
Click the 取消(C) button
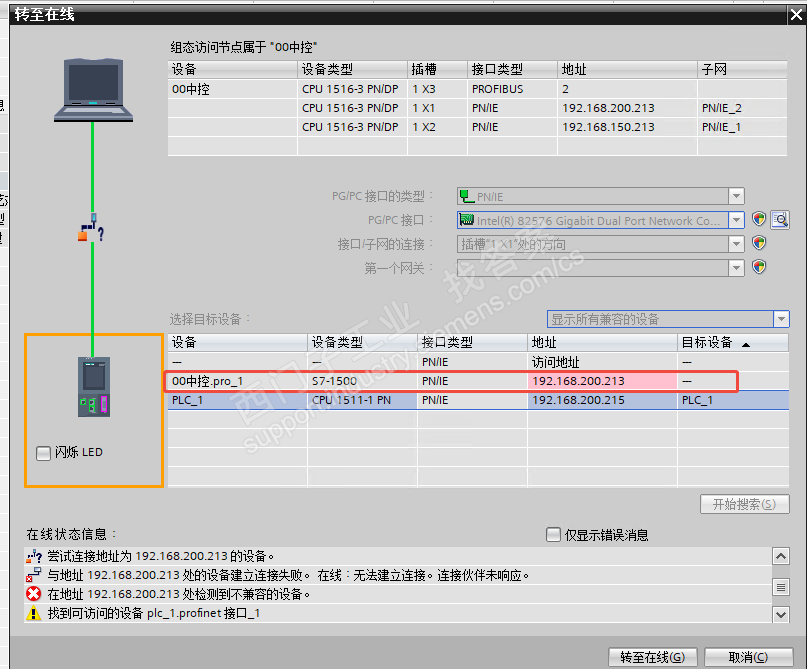pyautogui.click(x=748, y=657)
